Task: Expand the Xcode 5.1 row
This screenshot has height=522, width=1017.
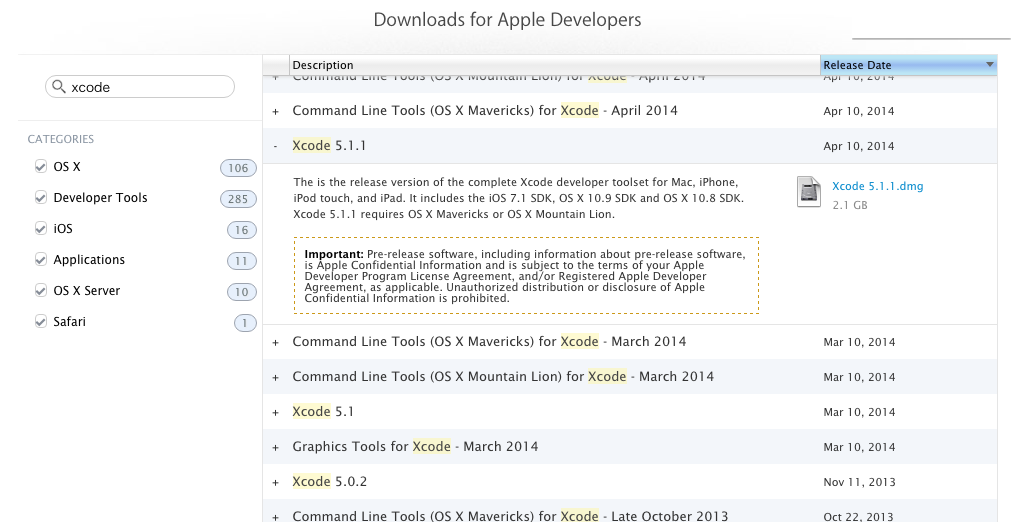Action: click(x=276, y=412)
